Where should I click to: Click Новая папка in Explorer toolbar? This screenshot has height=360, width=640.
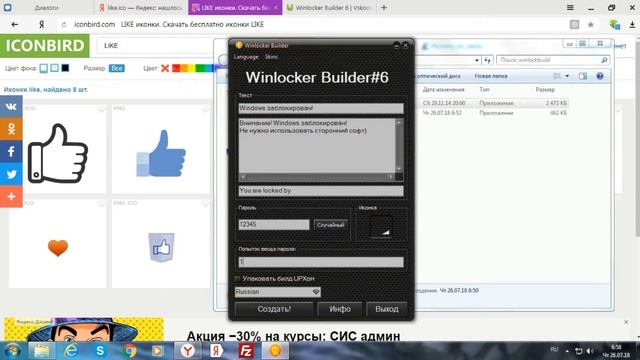pyautogui.click(x=491, y=76)
